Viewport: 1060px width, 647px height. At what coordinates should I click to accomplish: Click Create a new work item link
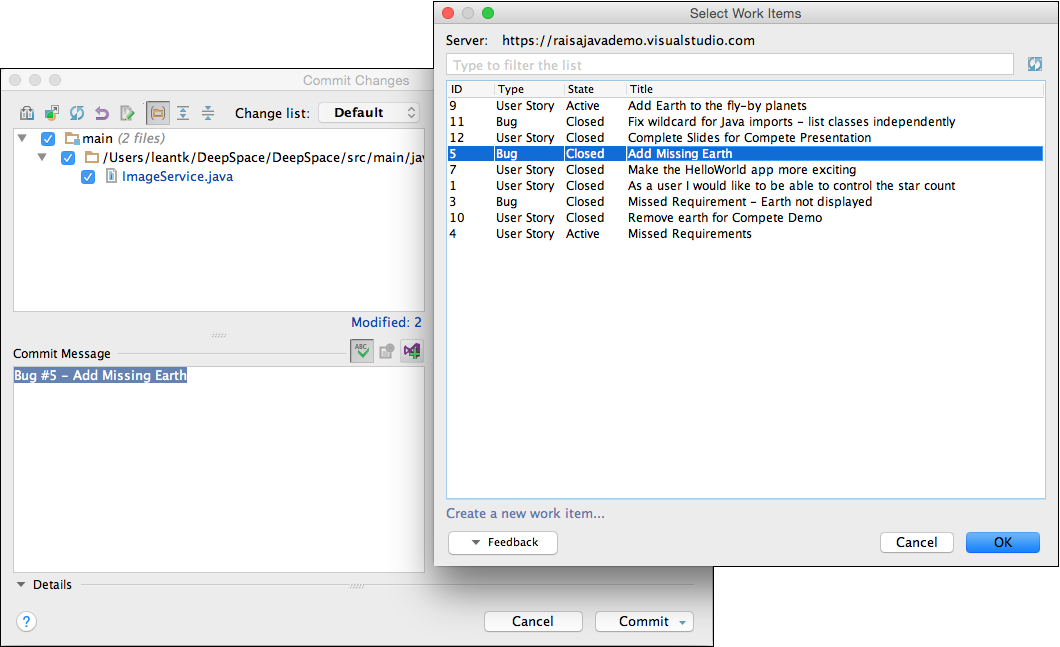[525, 514]
